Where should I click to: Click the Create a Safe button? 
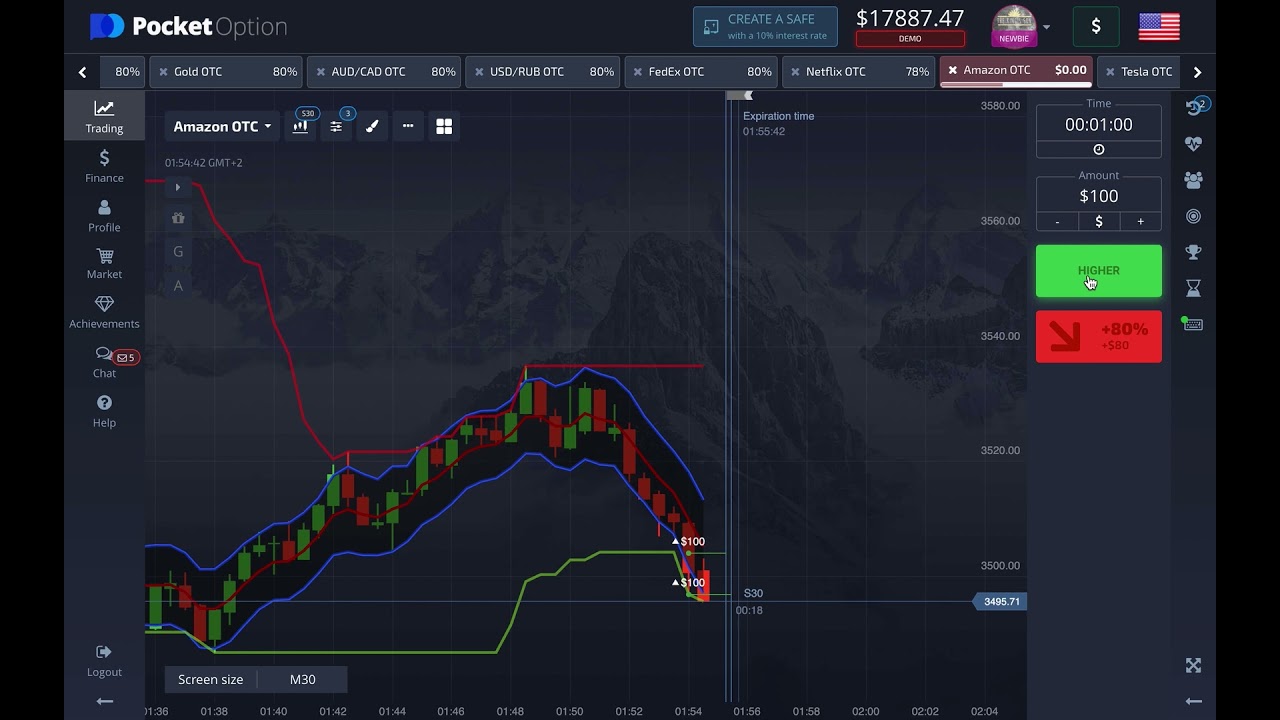click(x=765, y=27)
